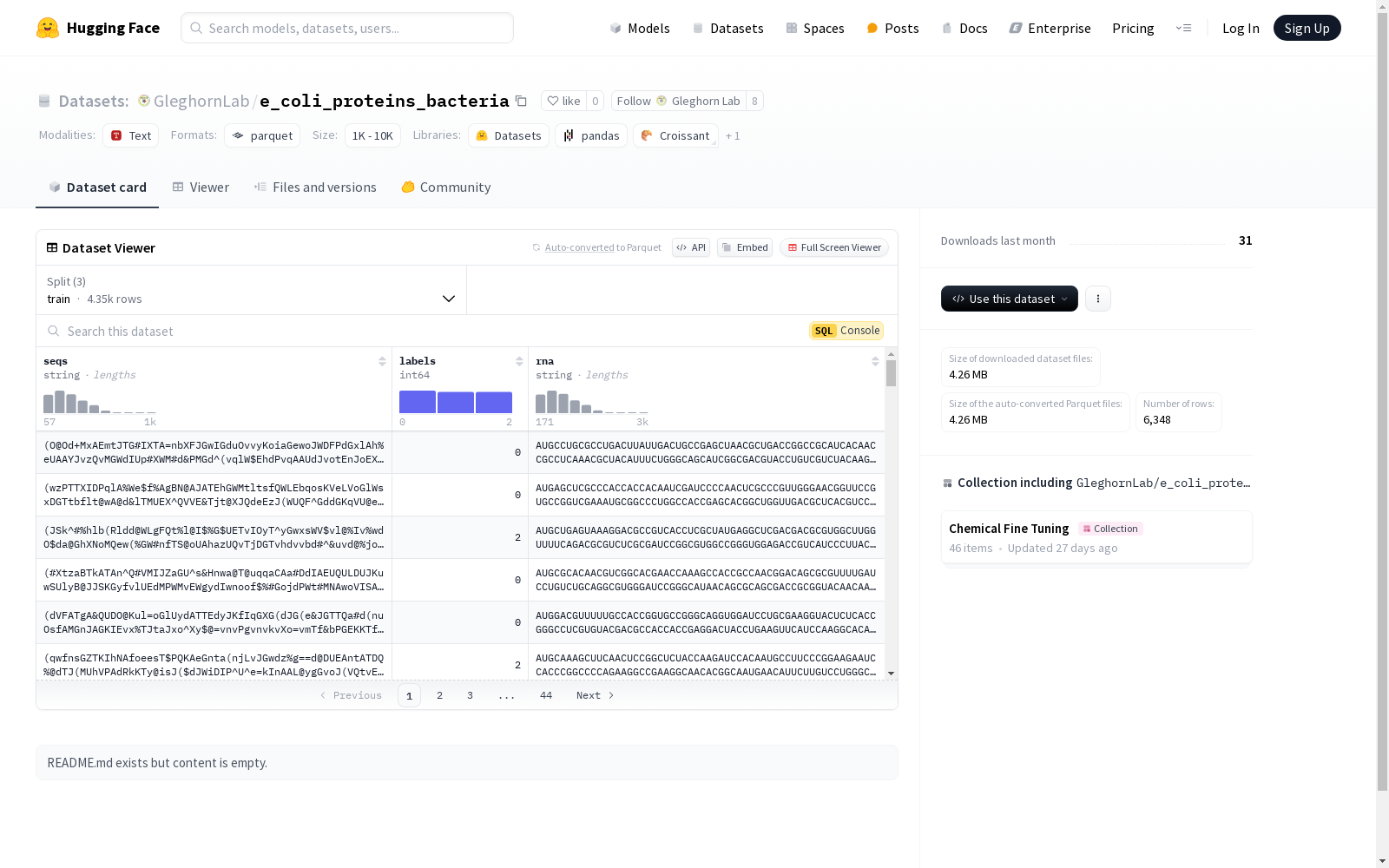Switch to the Viewer tab
The height and width of the screenshot is (868, 1389).
(201, 187)
